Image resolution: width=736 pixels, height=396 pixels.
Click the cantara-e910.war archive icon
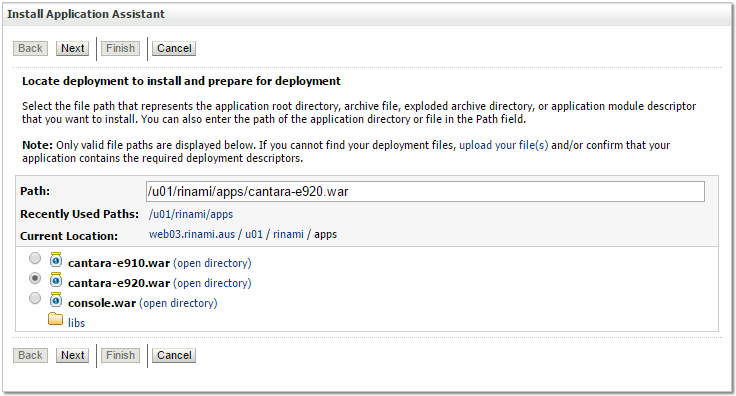tap(56, 259)
